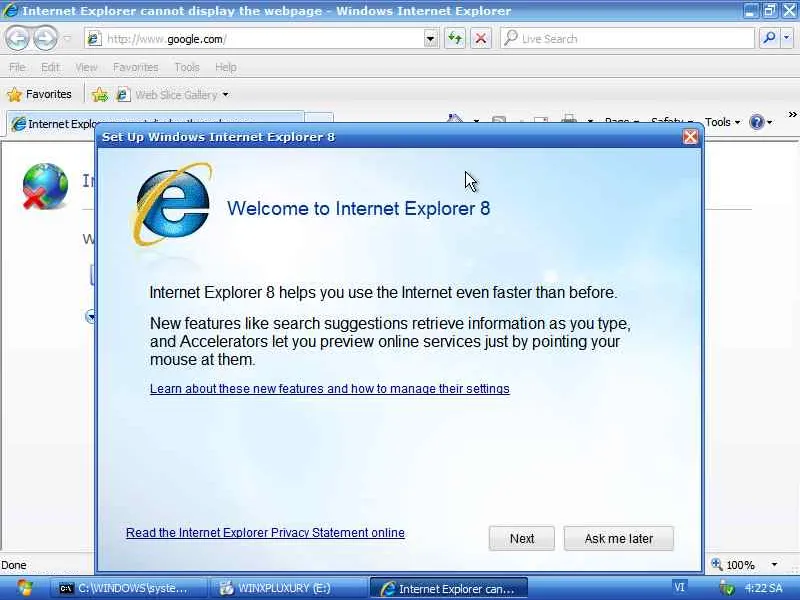This screenshot has width=800, height=600.
Task: Open the Read Internet Explorer Privacy Statement link
Action: (265, 533)
